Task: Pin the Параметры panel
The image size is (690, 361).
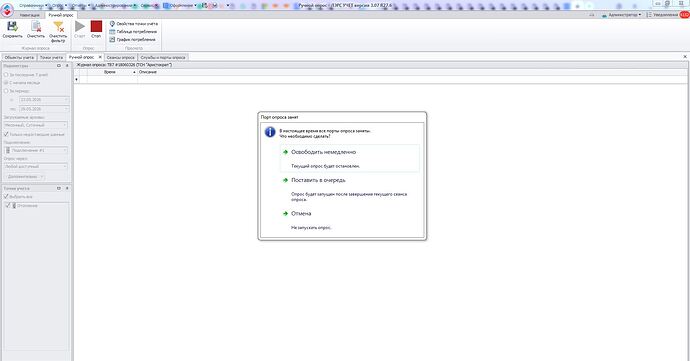Action: coord(59,66)
